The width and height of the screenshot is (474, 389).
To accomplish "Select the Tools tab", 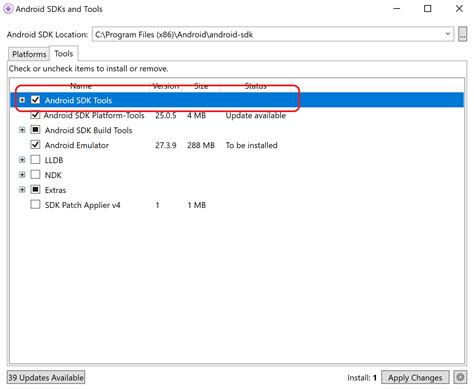I will [x=64, y=53].
